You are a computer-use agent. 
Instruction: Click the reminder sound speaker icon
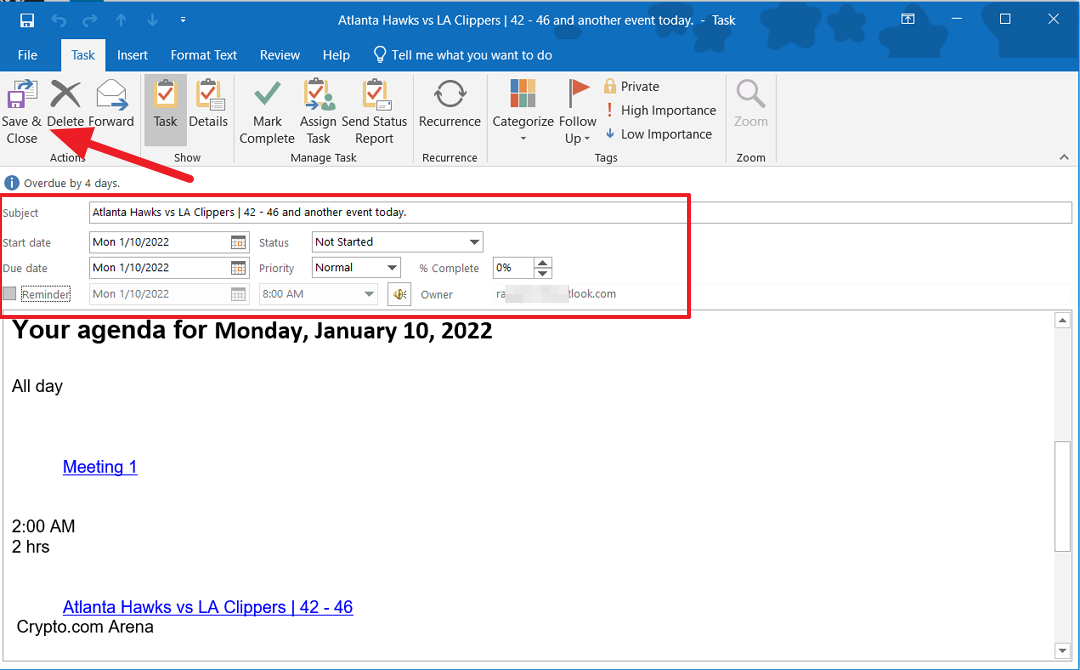399,294
